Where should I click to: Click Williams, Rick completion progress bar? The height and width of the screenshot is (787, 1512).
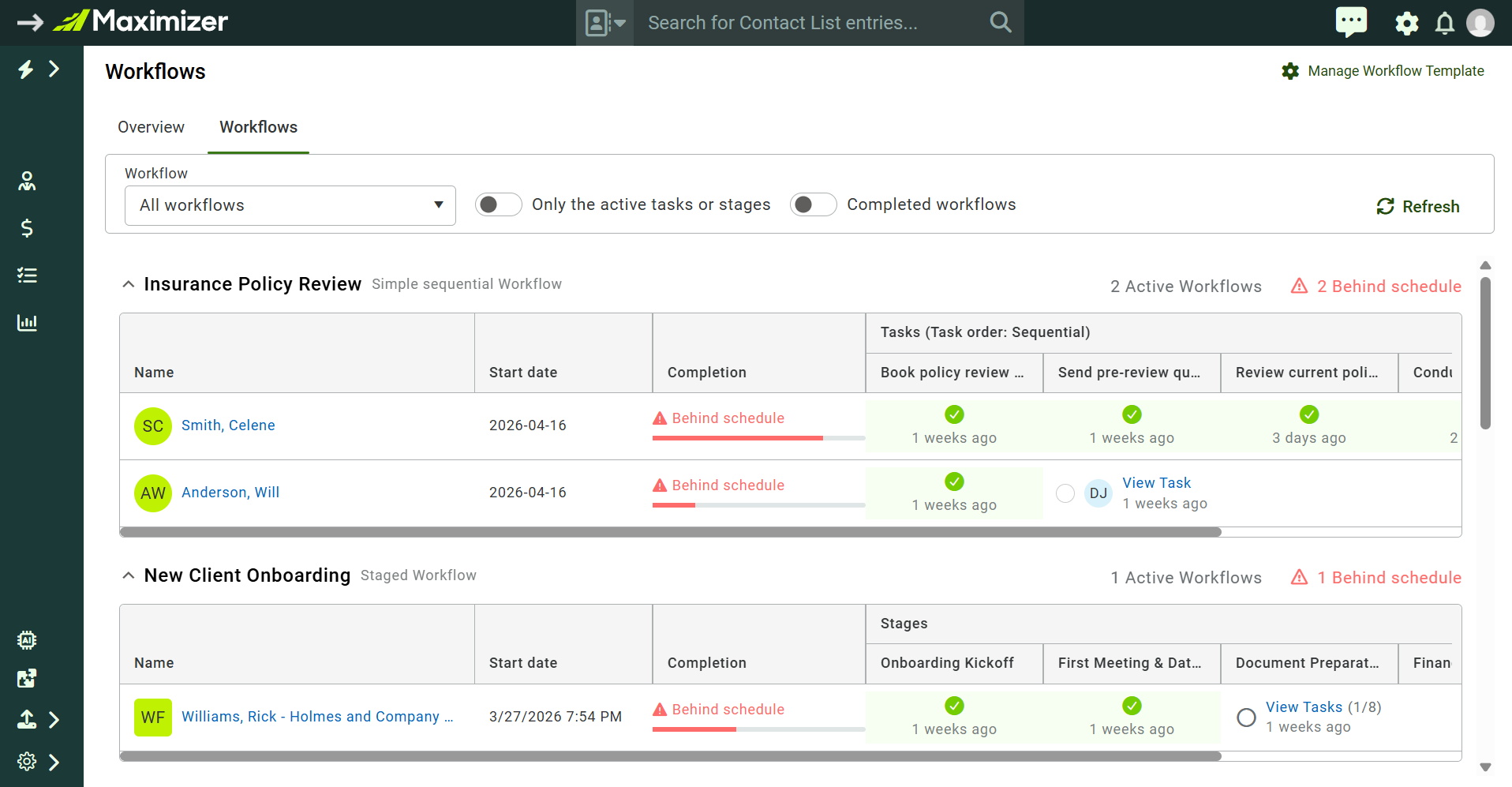point(758,729)
